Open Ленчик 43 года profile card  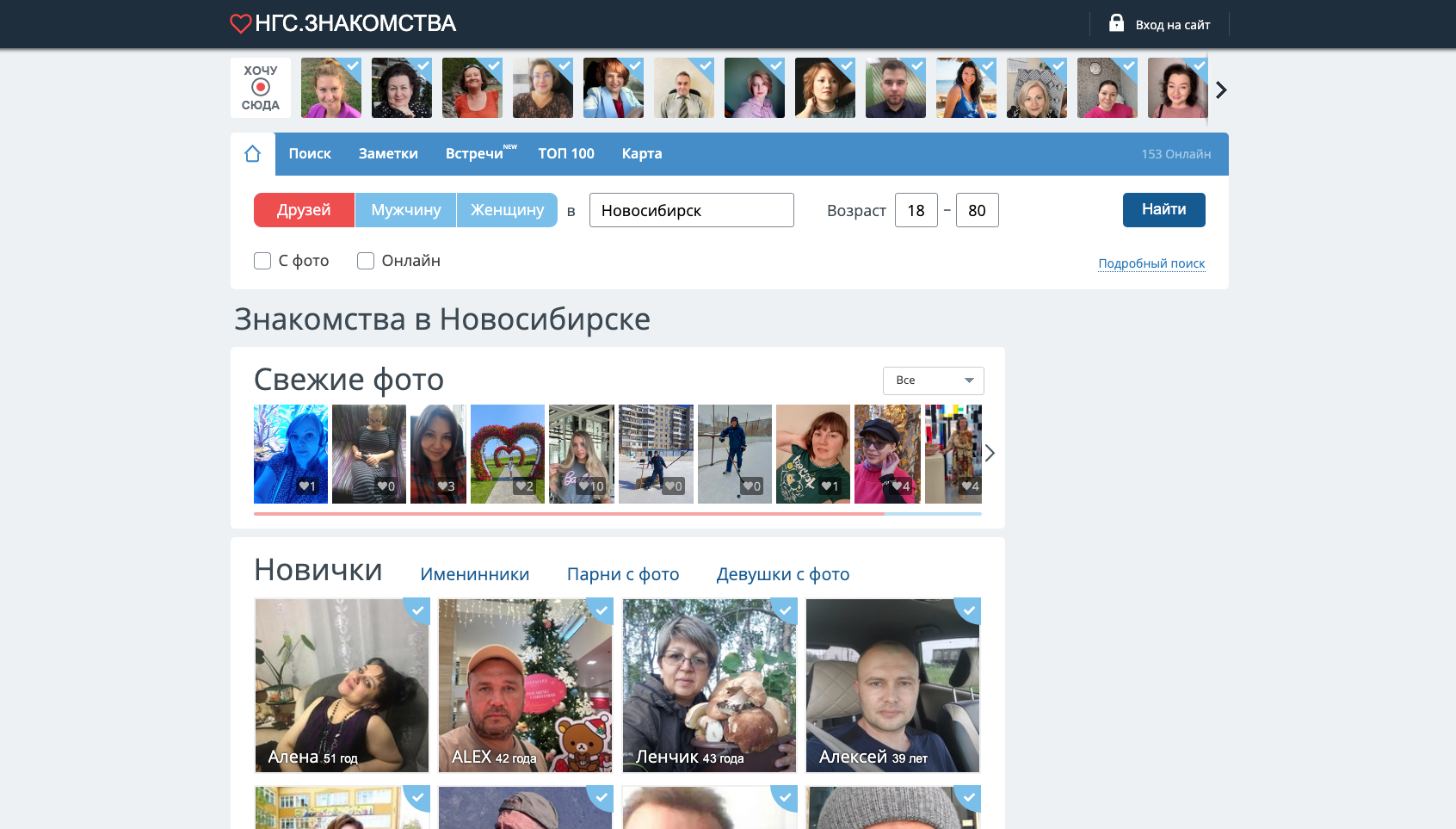pyautogui.click(x=709, y=685)
